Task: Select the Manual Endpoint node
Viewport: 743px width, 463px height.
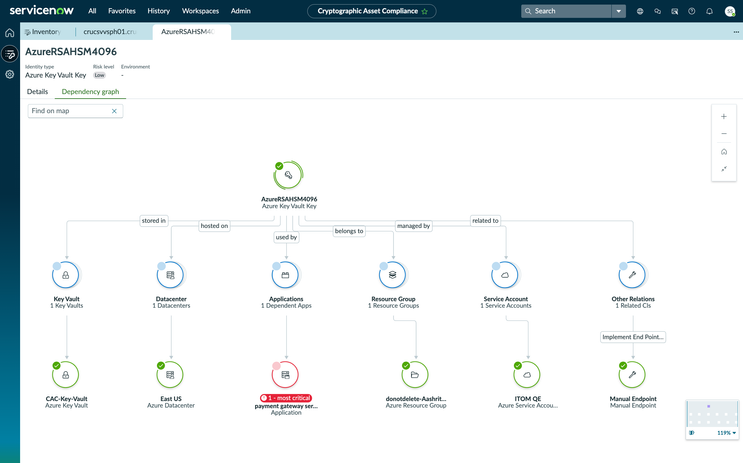Action: click(x=632, y=375)
